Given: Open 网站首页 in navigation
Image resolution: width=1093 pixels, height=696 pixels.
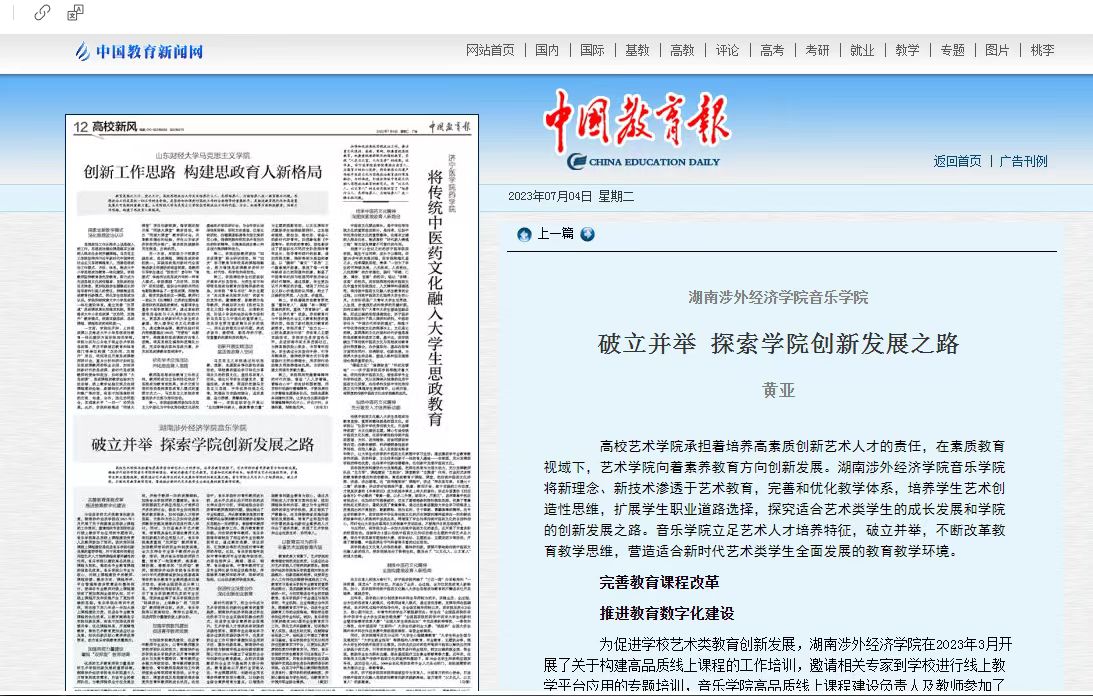Looking at the screenshot, I should click(490, 50).
